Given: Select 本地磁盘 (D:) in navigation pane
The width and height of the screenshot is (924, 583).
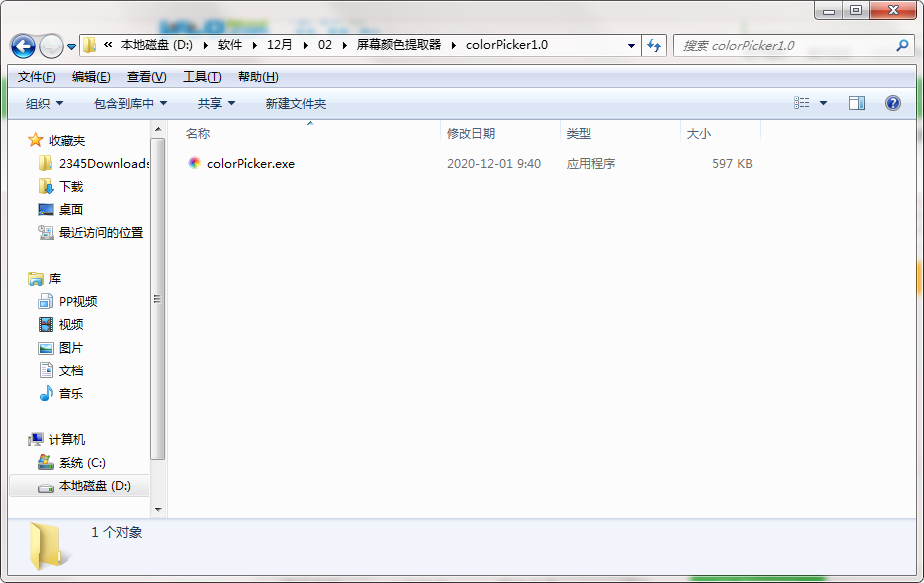Looking at the screenshot, I should click(x=94, y=486).
